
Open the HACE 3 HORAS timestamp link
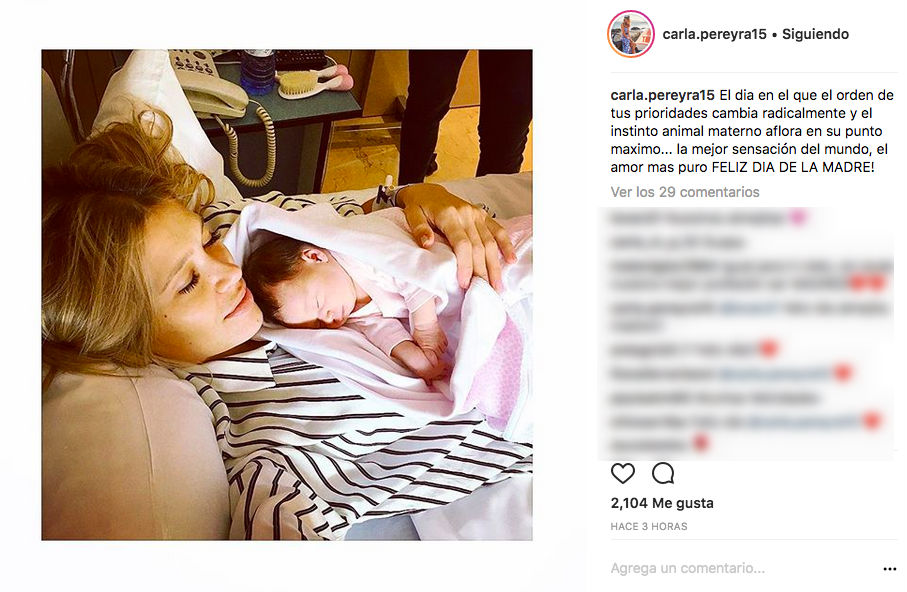click(648, 526)
